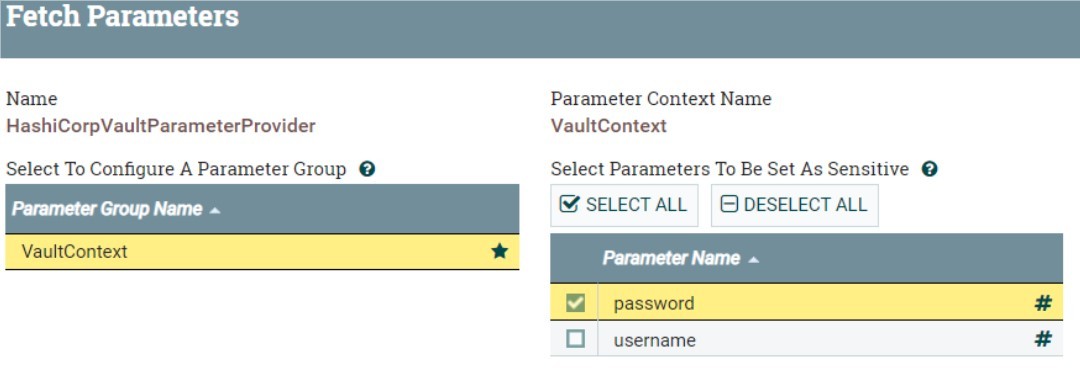1080x373 pixels.
Task: Open help icon beside Parameter Group label
Action: click(367, 169)
